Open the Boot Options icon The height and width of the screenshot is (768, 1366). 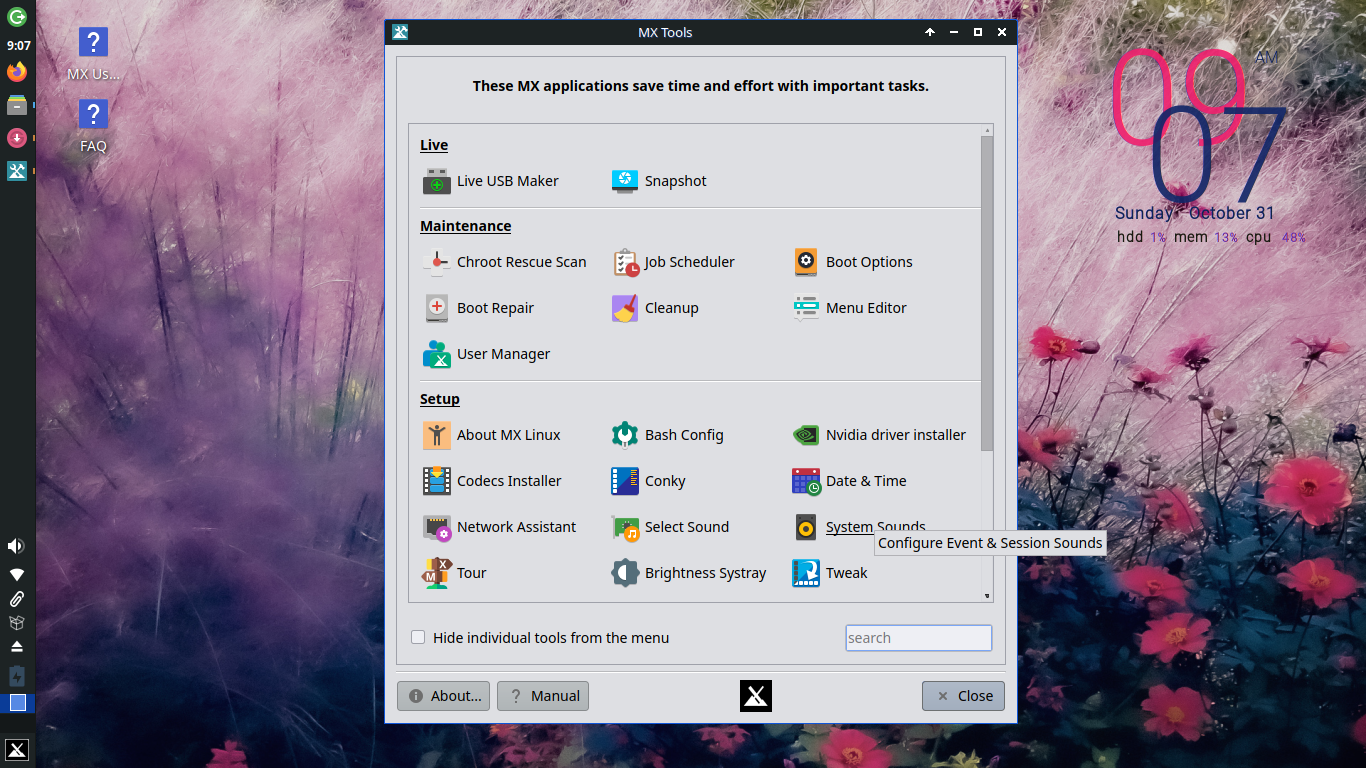(806, 262)
